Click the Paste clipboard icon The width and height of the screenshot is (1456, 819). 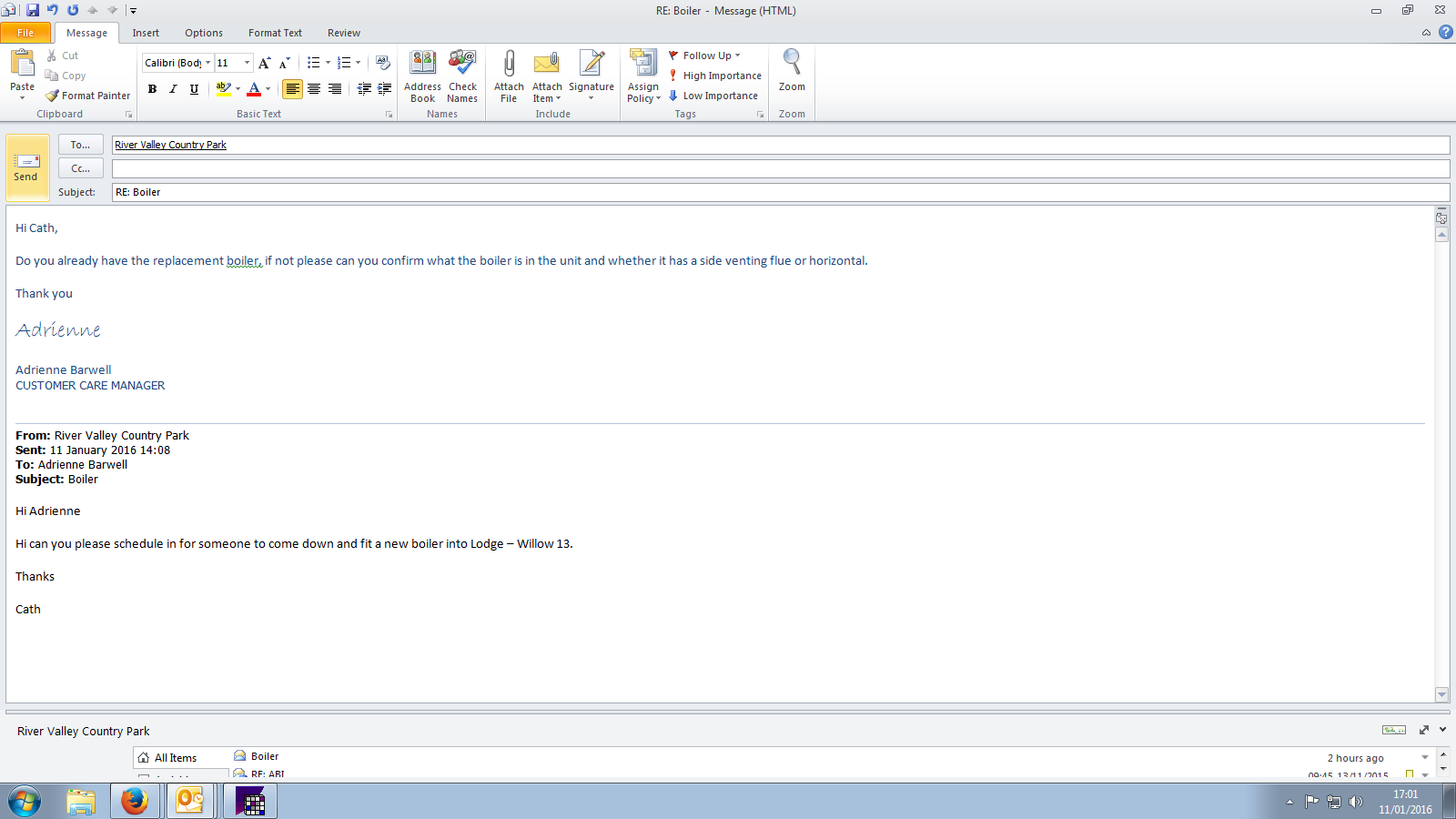pos(22,63)
